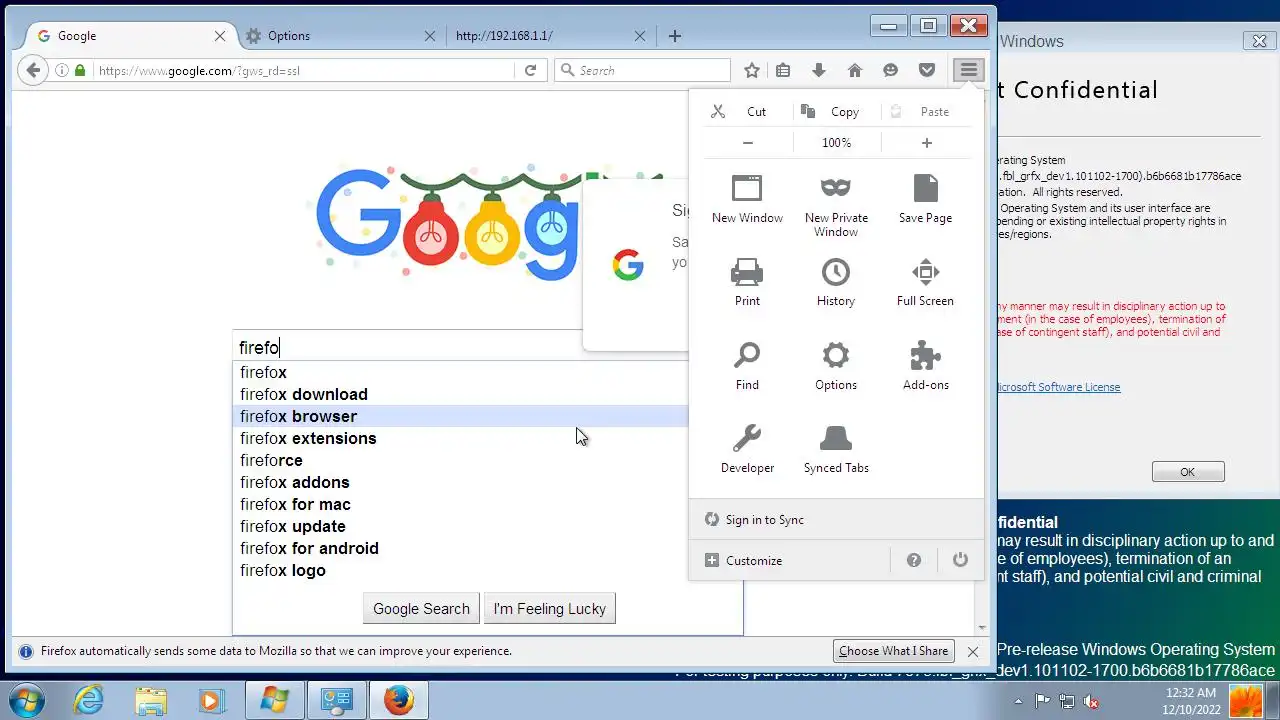Click OK in the About Windows dialog
1280x720 pixels.
(1187, 472)
